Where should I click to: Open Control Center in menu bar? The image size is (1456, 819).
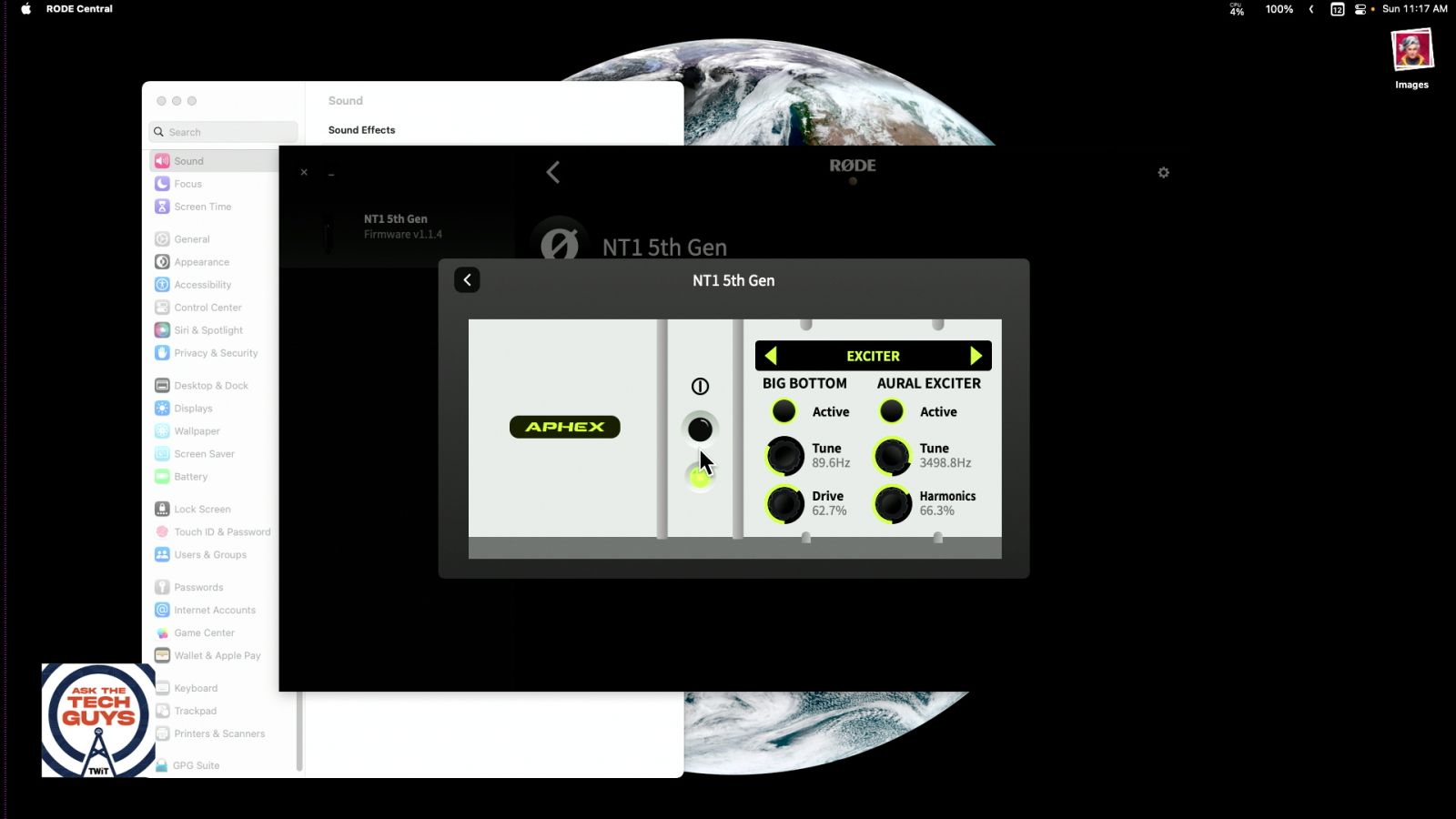tap(1360, 9)
